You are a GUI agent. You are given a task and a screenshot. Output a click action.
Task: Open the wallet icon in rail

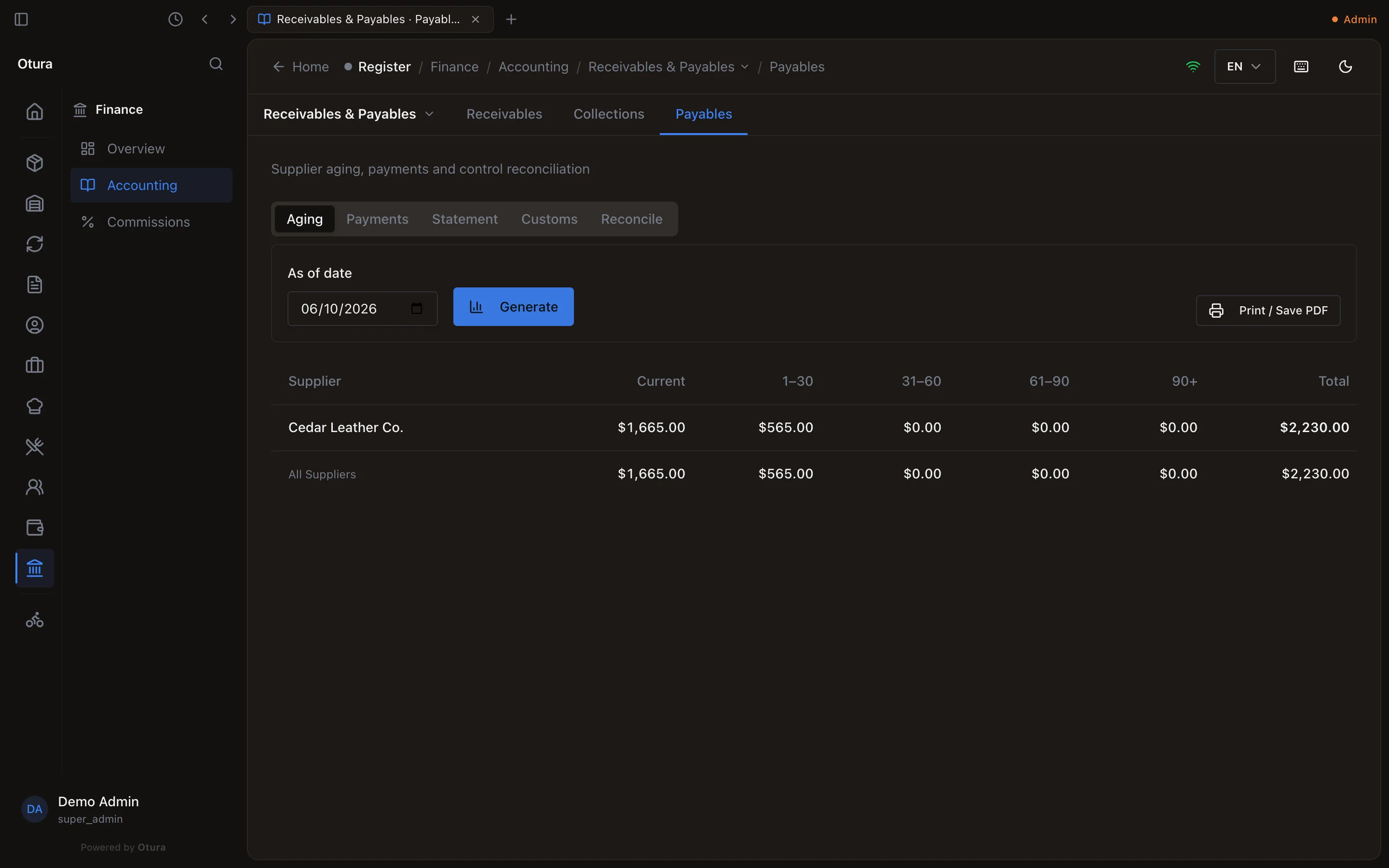[x=35, y=528]
